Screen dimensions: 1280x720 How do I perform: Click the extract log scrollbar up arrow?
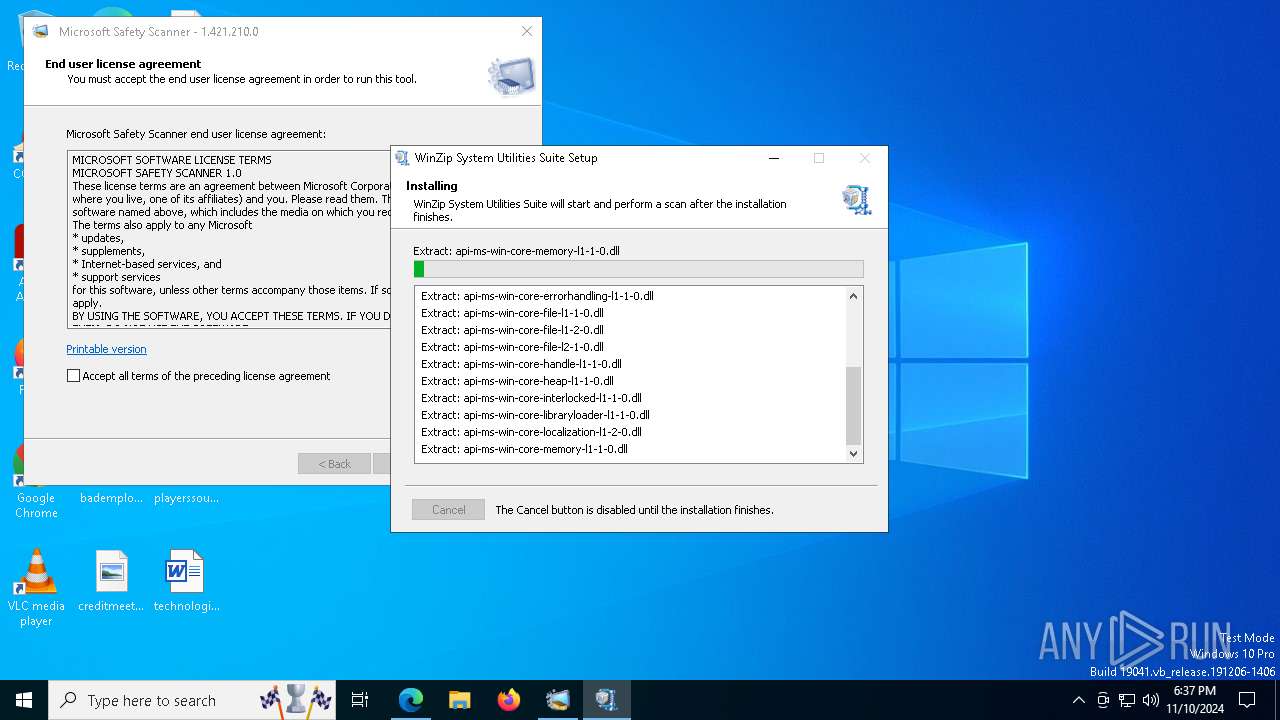coord(853,296)
